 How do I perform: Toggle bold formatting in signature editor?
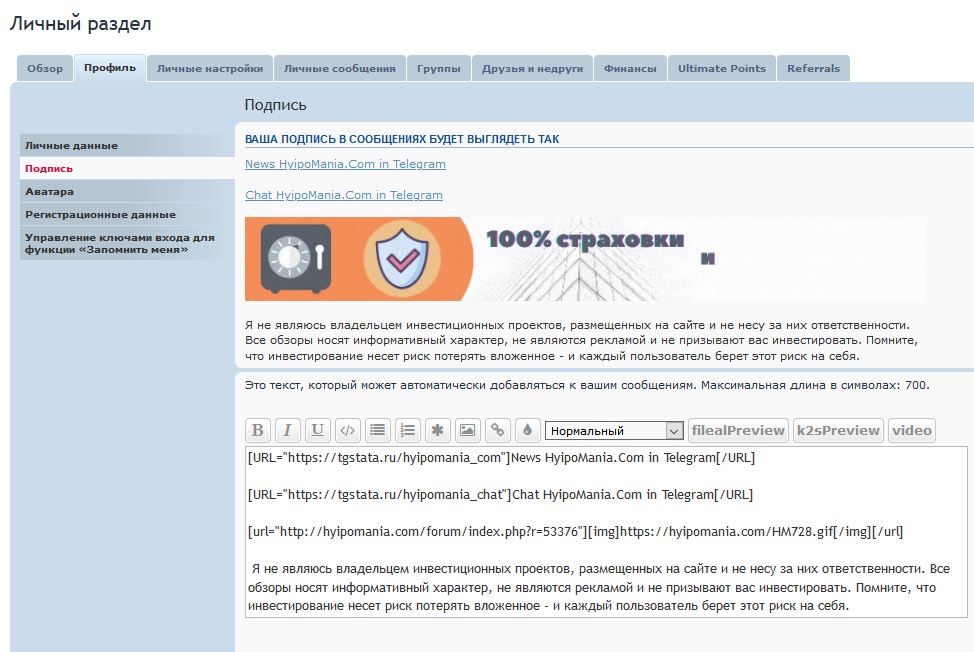[258, 430]
